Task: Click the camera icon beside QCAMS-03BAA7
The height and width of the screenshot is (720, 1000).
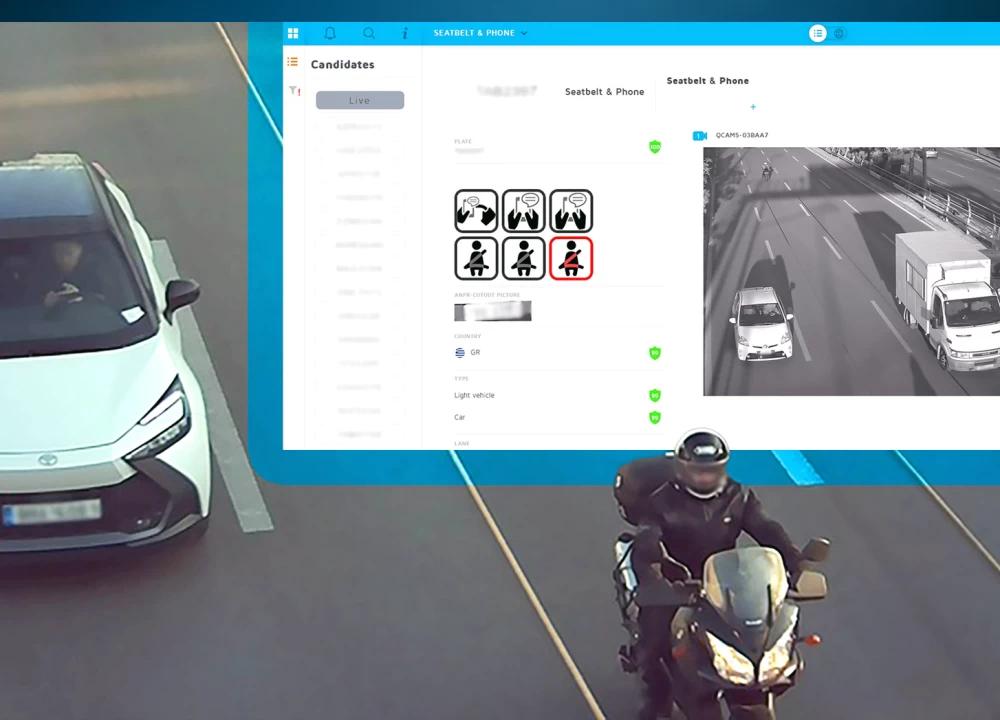Action: point(700,135)
